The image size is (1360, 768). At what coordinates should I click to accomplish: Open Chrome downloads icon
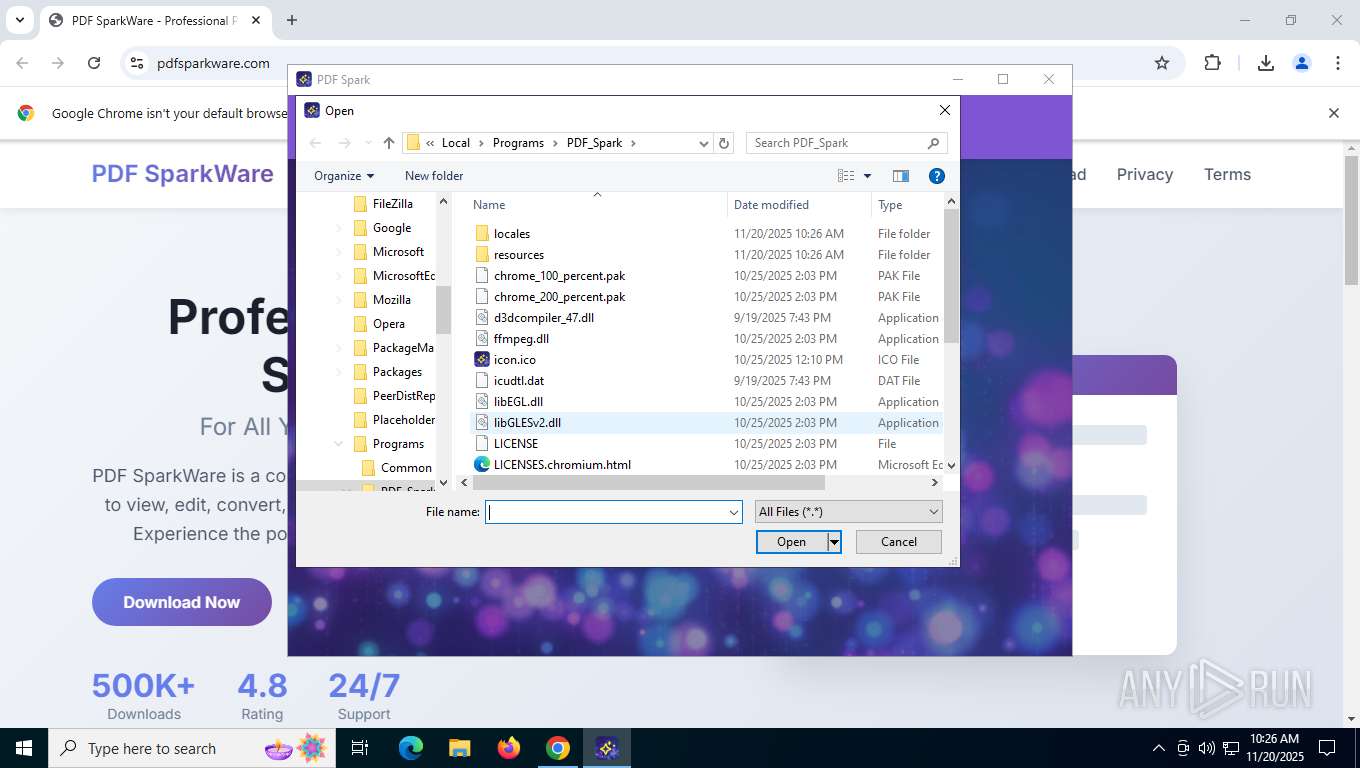click(1265, 63)
